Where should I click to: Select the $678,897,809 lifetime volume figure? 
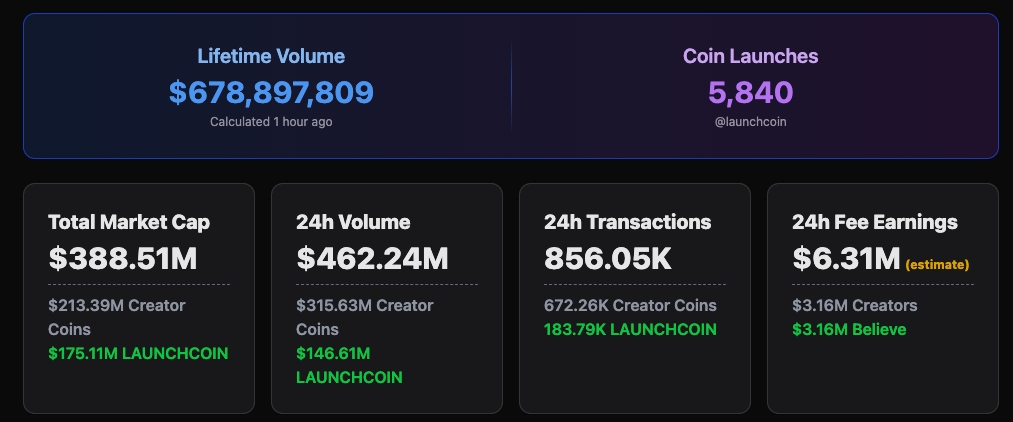271,92
